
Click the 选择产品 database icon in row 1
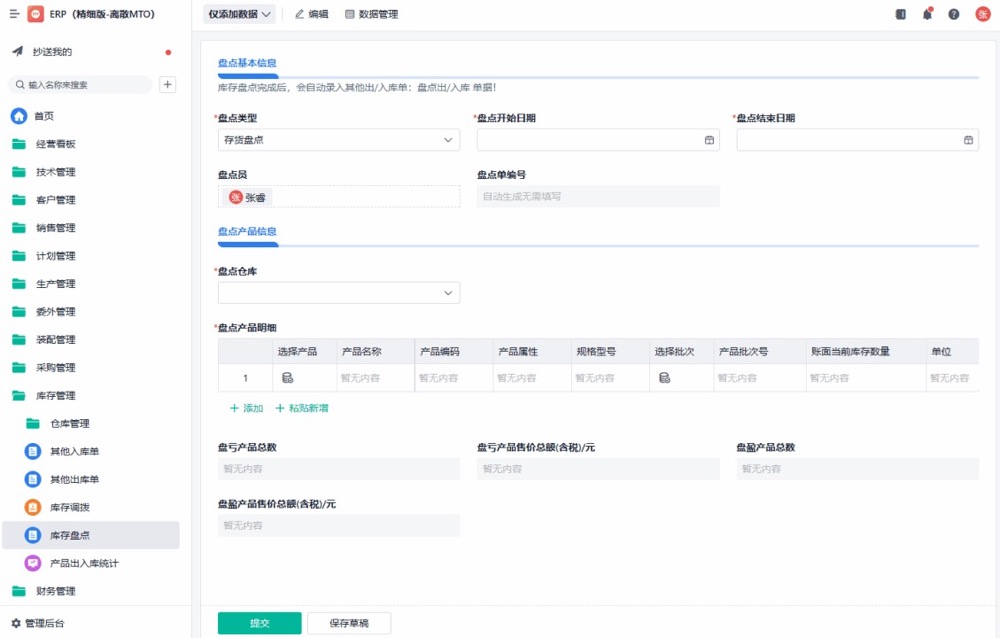(x=287, y=378)
